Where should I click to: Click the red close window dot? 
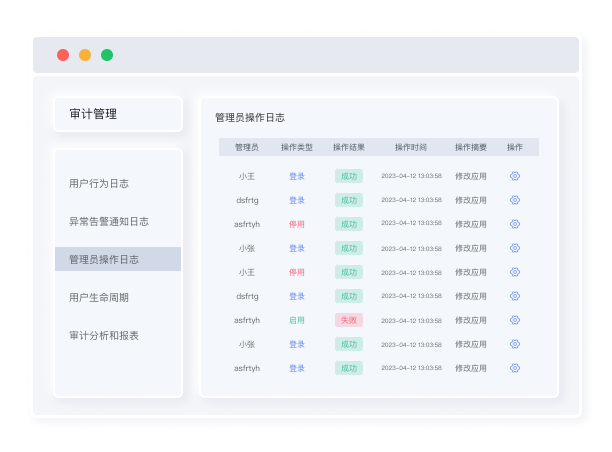pyautogui.click(x=63, y=55)
